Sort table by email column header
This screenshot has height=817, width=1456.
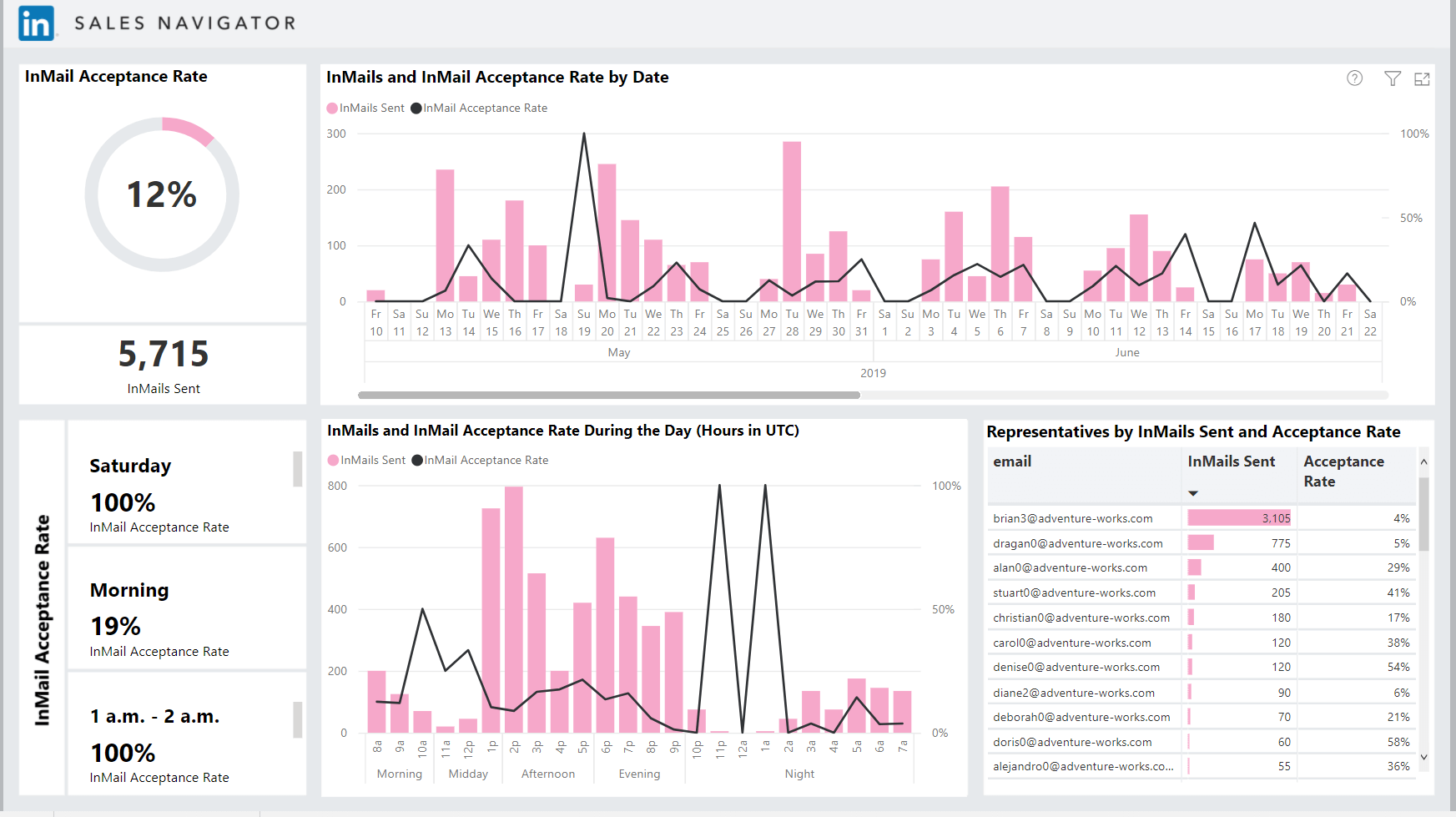[x=1012, y=461]
